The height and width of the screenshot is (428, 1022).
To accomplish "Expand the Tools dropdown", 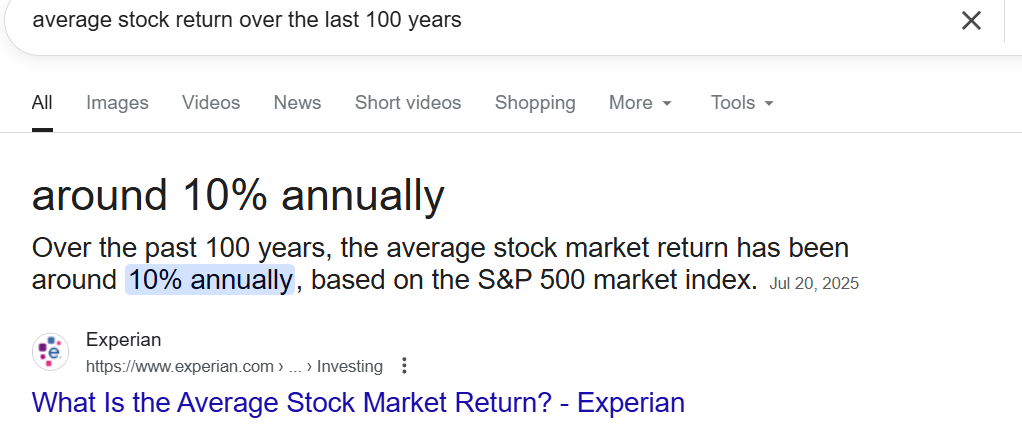I will [x=742, y=102].
